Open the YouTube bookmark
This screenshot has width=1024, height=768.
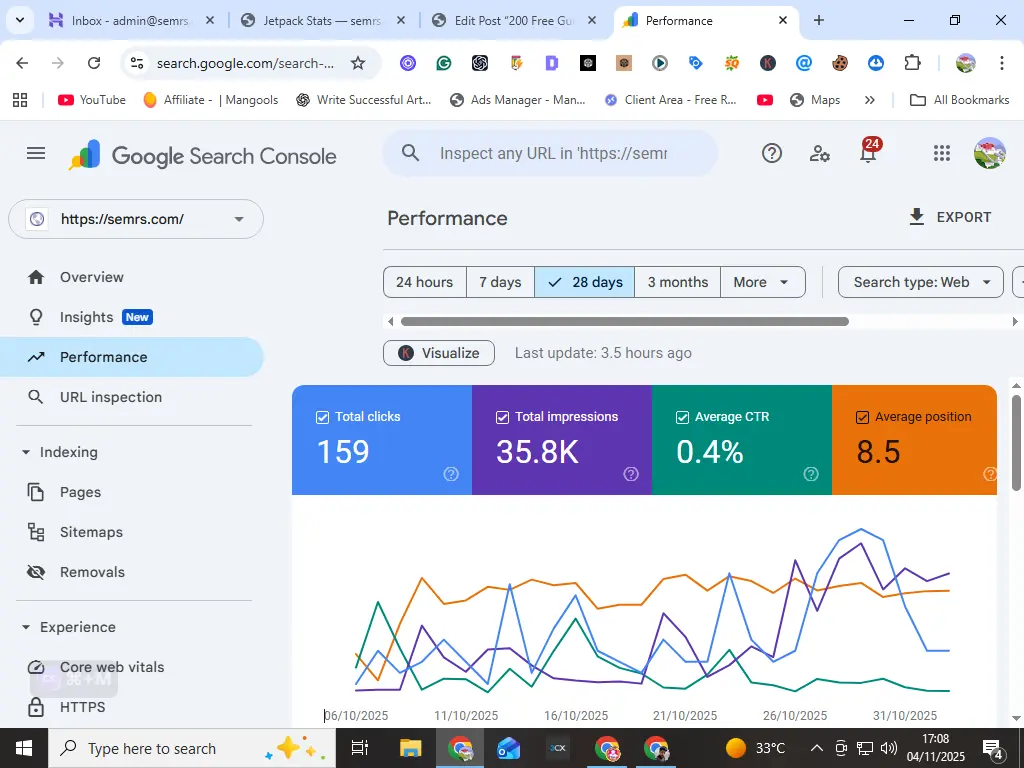coord(91,100)
